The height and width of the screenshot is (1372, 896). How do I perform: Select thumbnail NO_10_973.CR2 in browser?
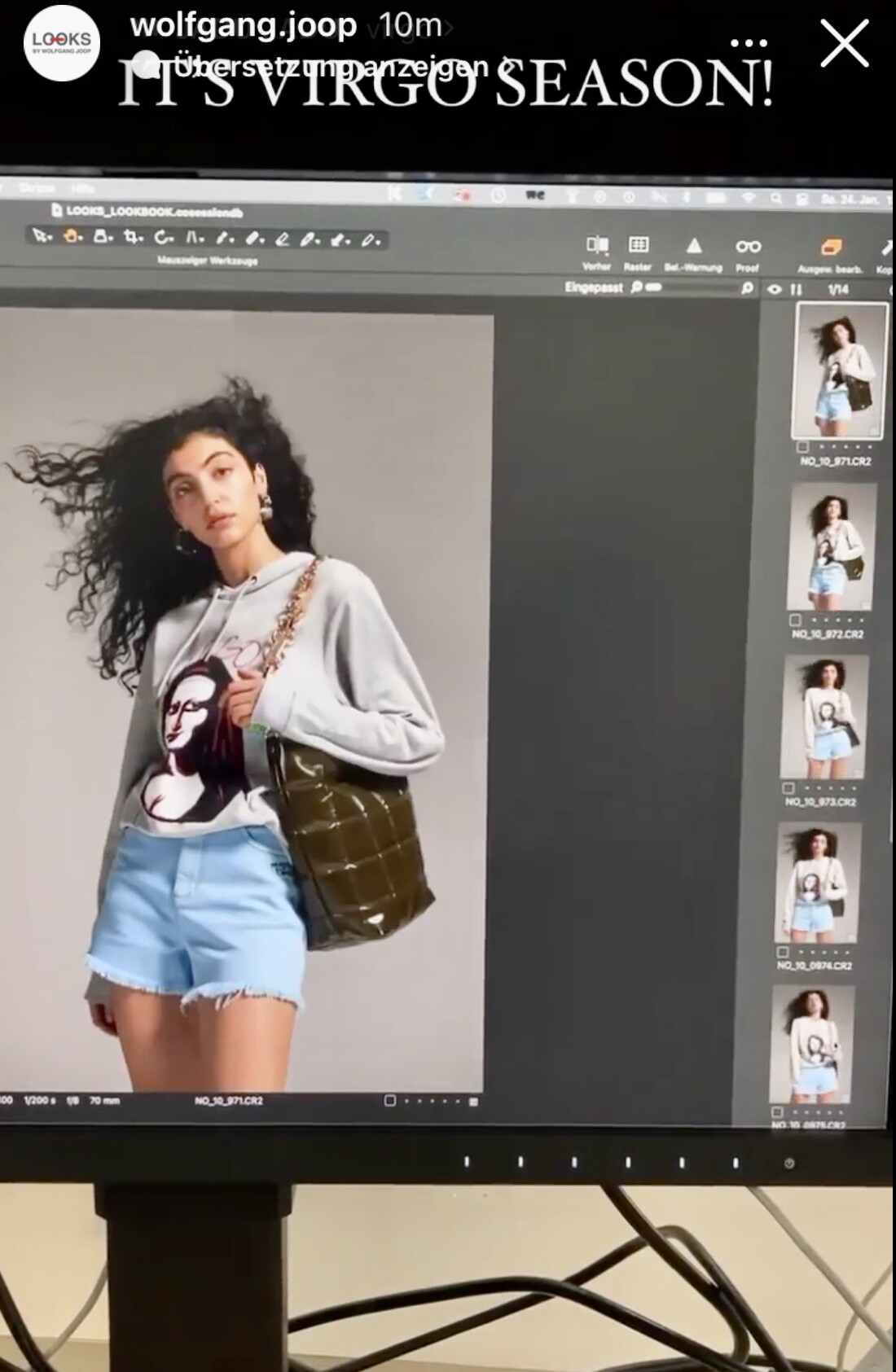825,717
